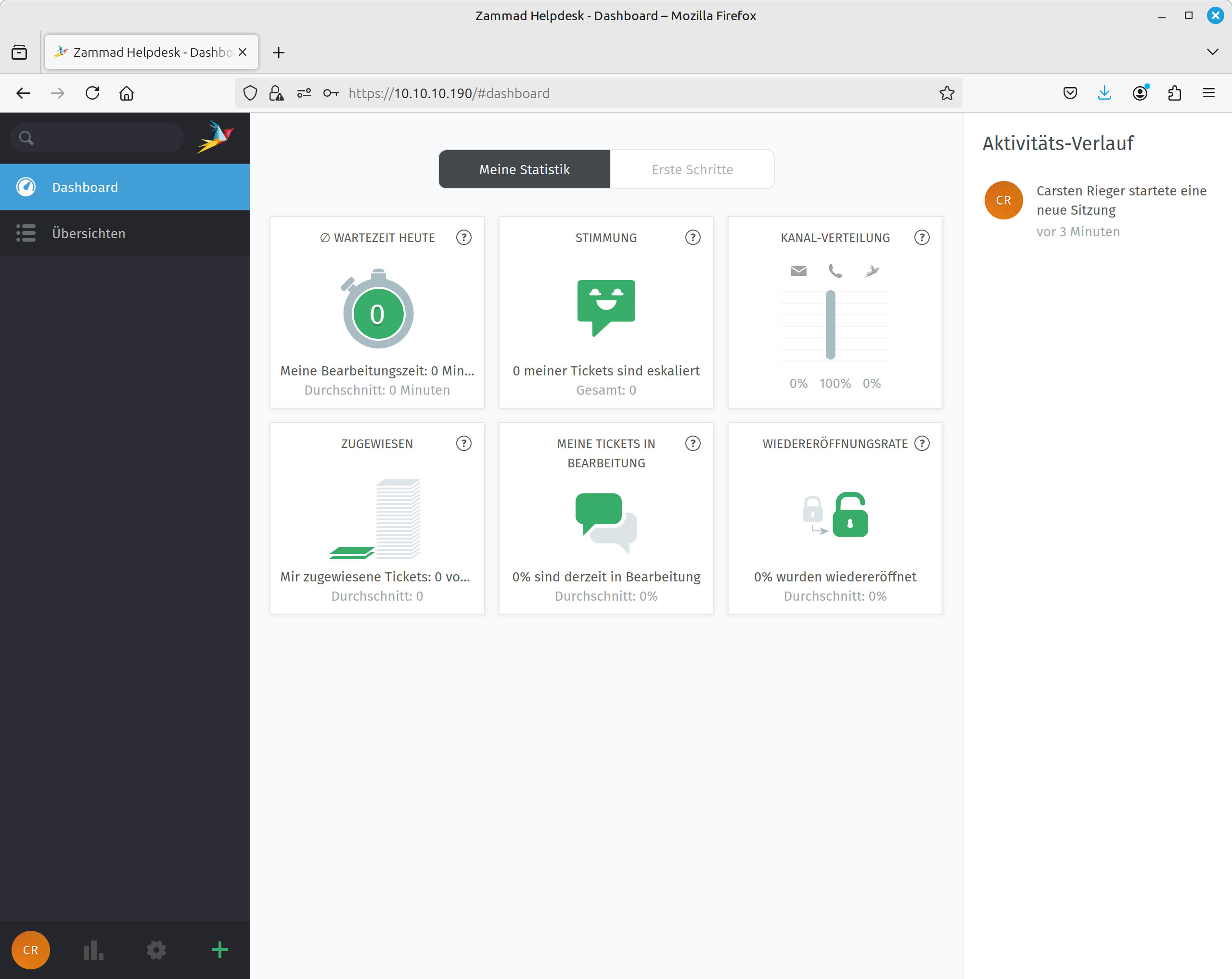Viewport: 1232px width, 979px height.
Task: Open Firefox downloads panel
Action: click(x=1104, y=93)
